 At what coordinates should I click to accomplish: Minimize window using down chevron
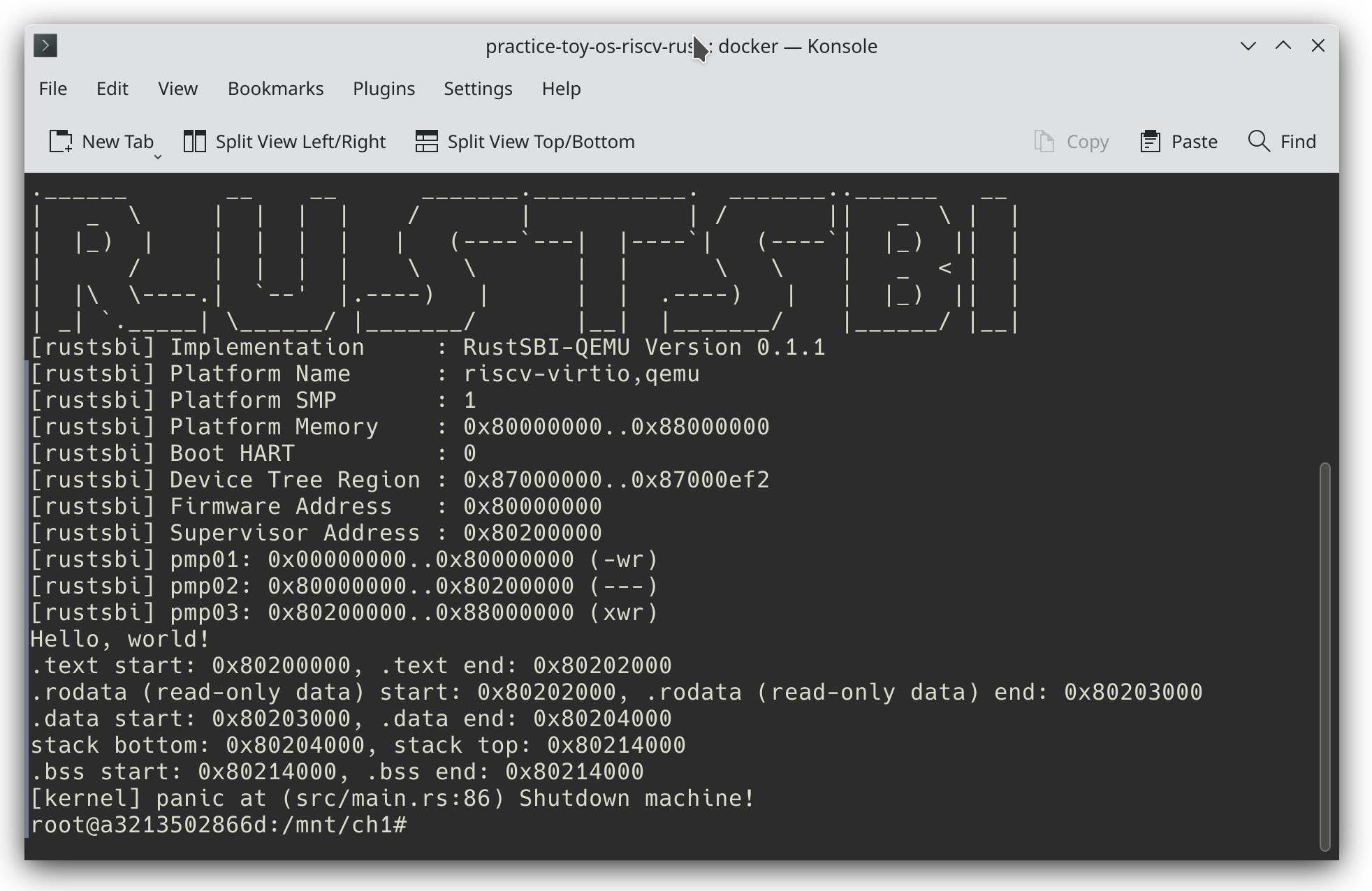1248,46
